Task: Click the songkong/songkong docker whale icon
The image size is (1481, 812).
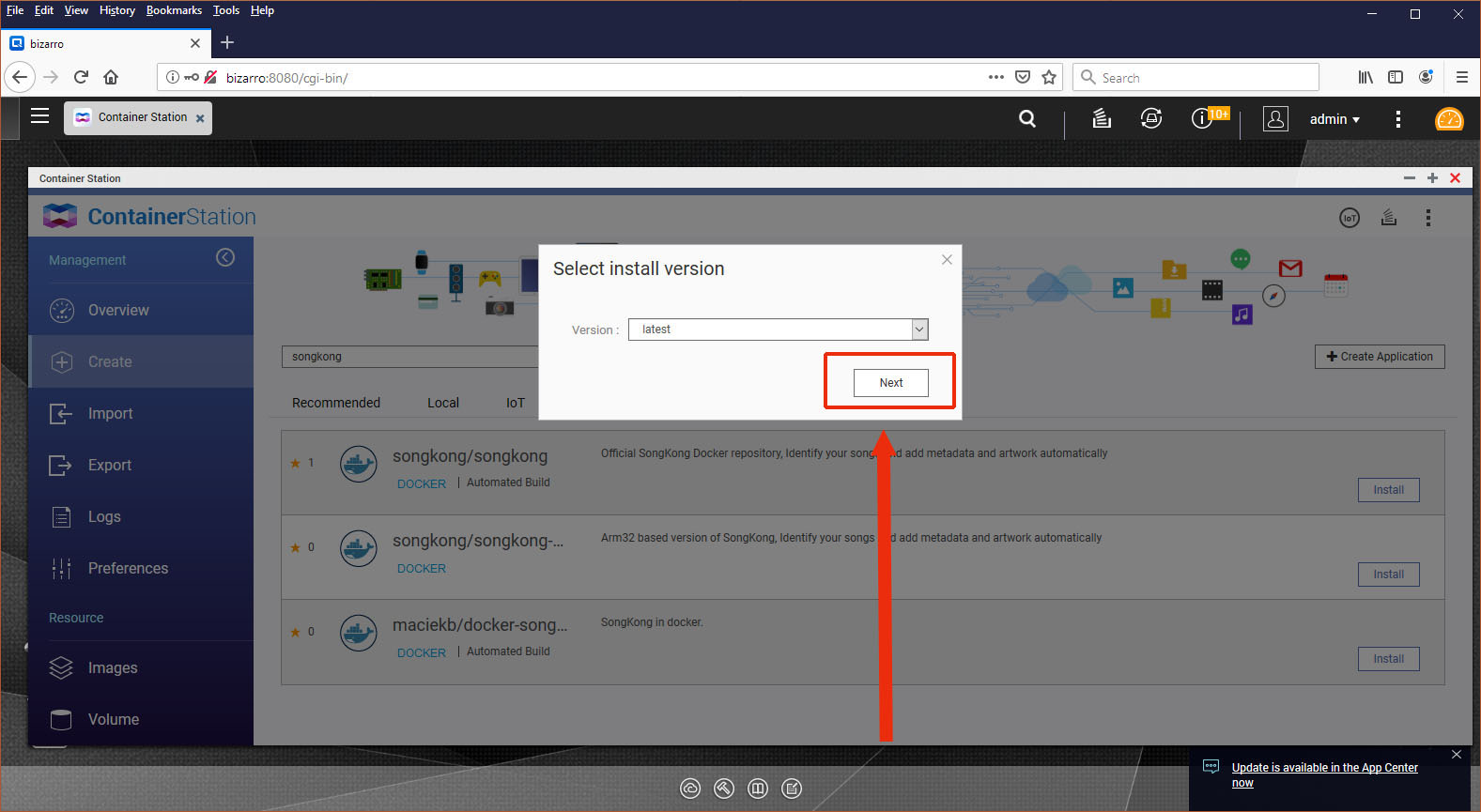Action: 359,464
